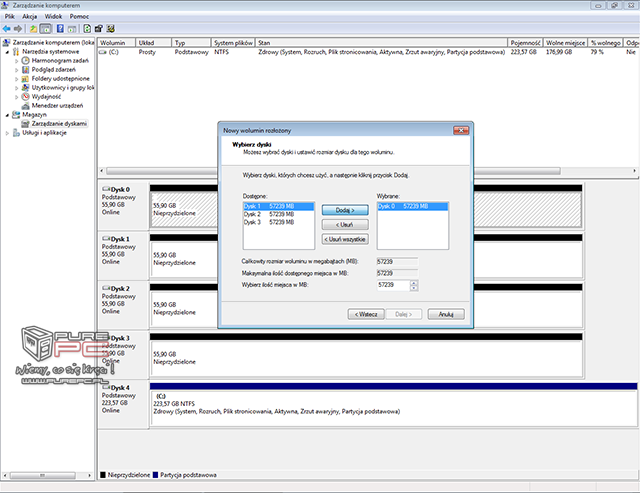Select the Użytkownicy i grupy lokalne icon
Viewport: 640px width, 493px height.
25,87
